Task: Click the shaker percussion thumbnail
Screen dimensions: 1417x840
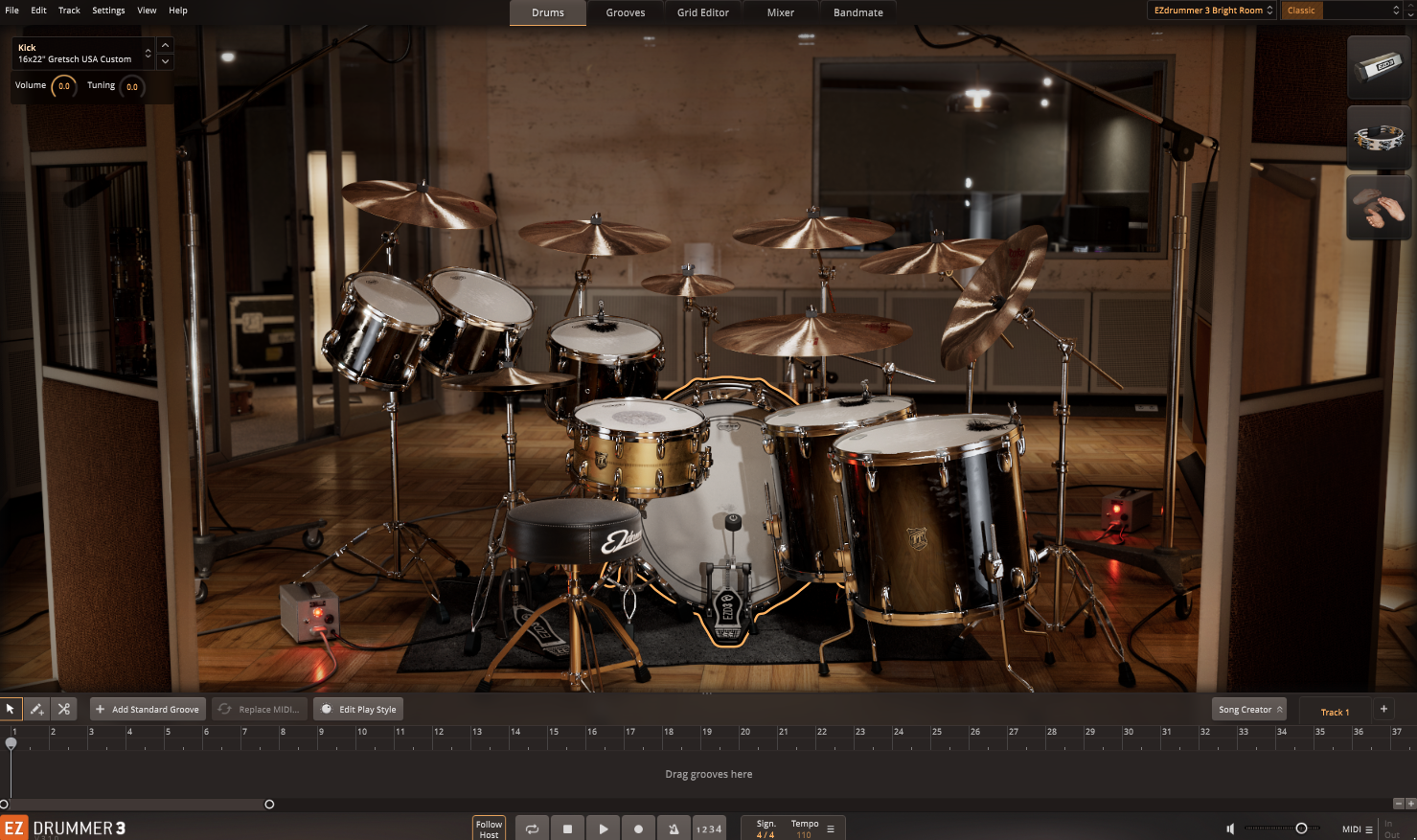Action: click(1379, 67)
